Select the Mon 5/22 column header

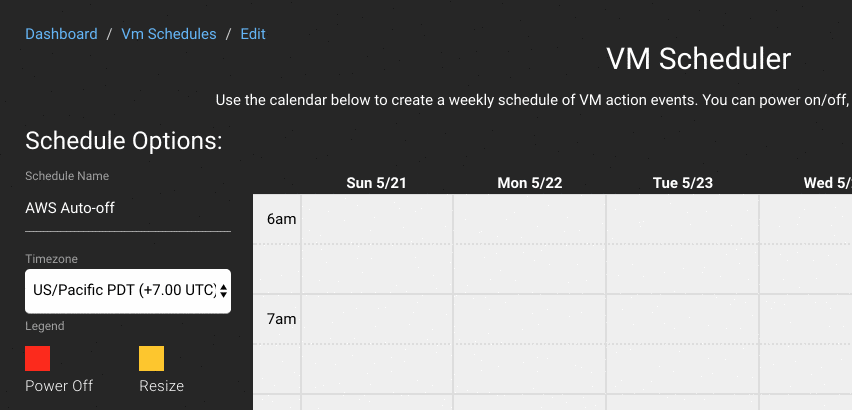pos(530,183)
